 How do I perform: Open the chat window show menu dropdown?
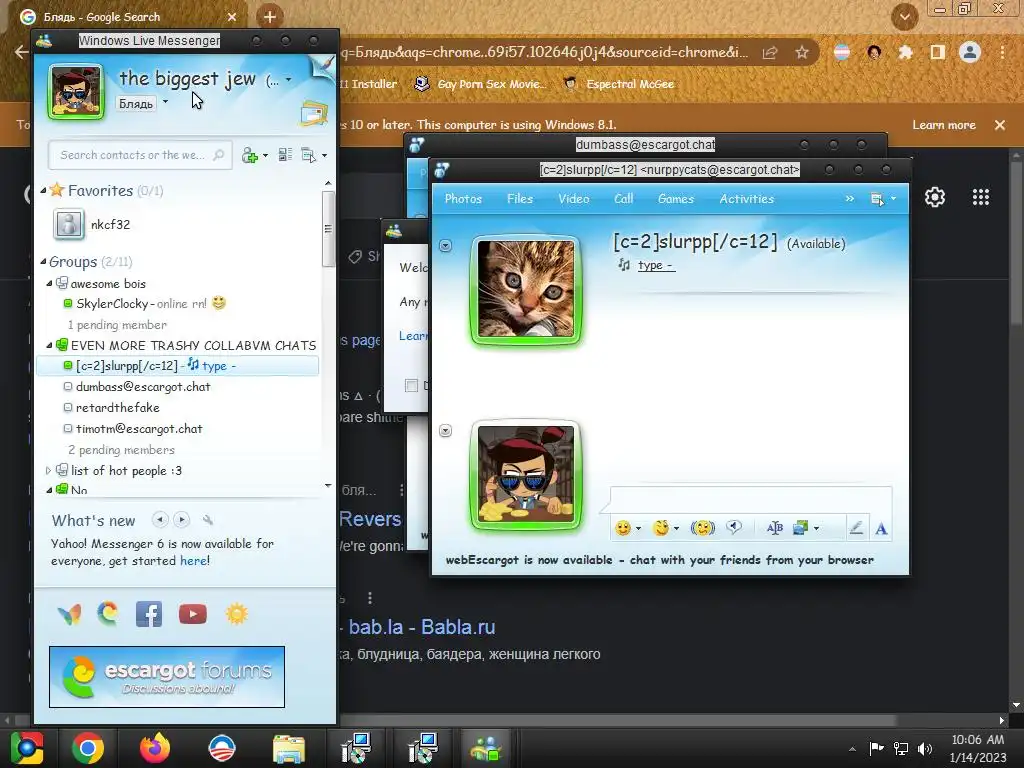(x=884, y=199)
